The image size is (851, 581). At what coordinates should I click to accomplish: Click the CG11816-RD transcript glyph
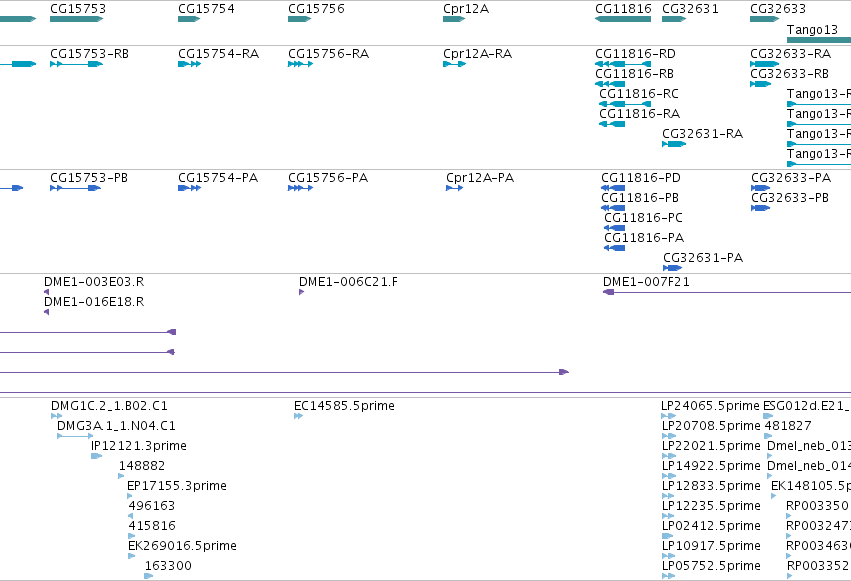(623, 64)
